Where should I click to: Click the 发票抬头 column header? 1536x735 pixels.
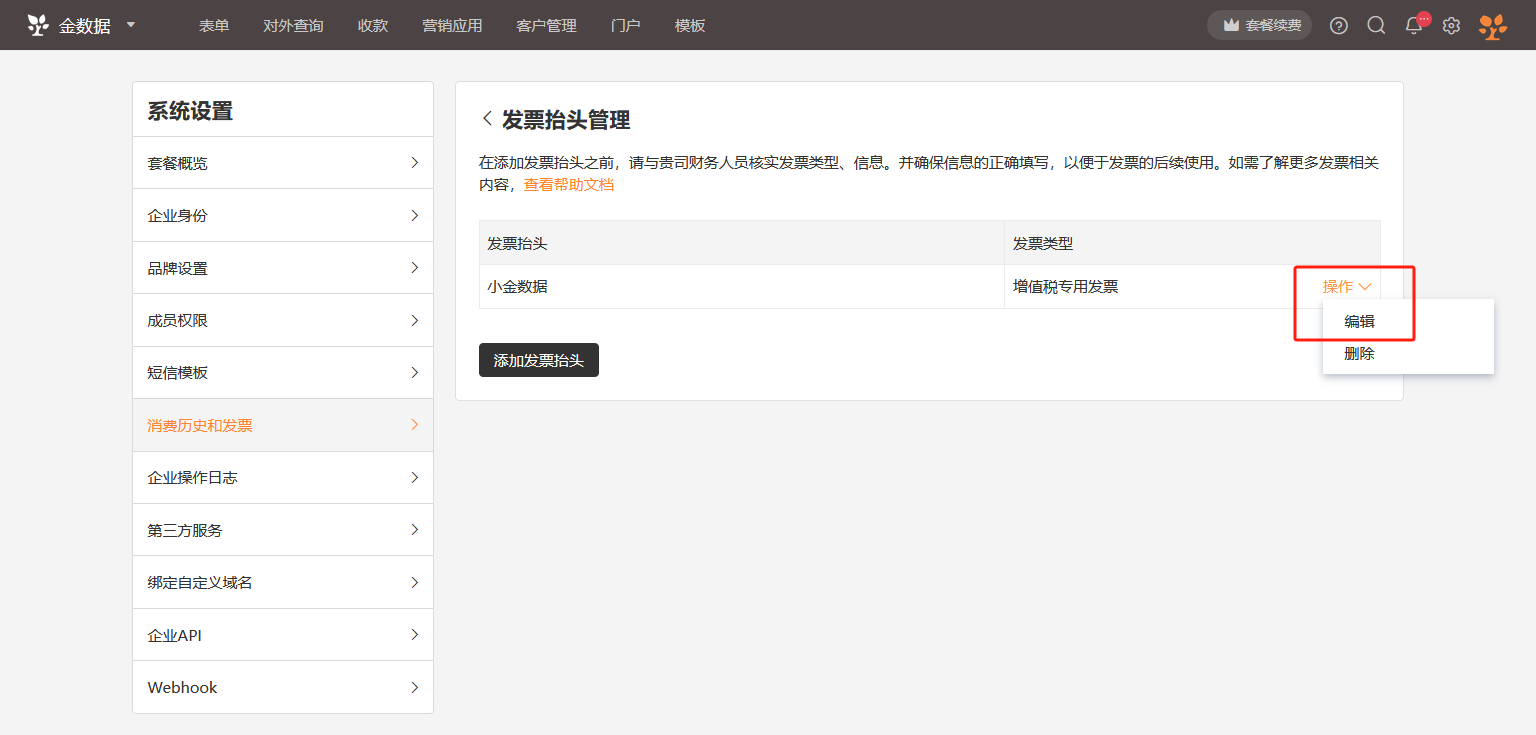(x=742, y=243)
